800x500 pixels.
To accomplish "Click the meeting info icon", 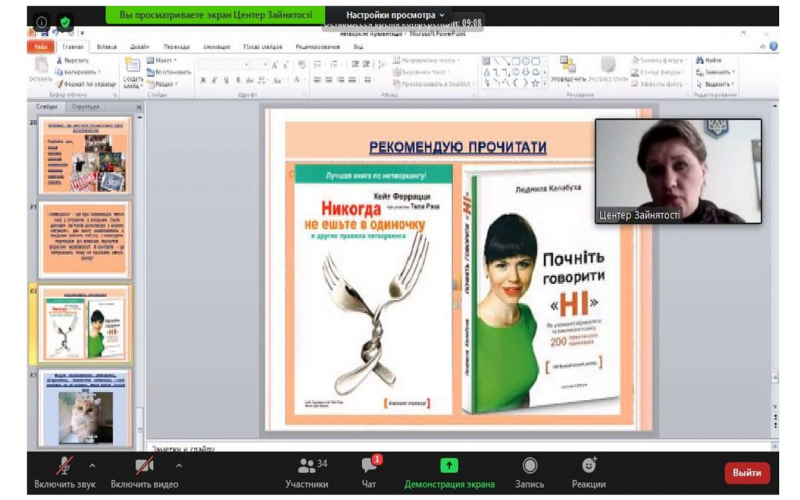I will click(x=41, y=22).
